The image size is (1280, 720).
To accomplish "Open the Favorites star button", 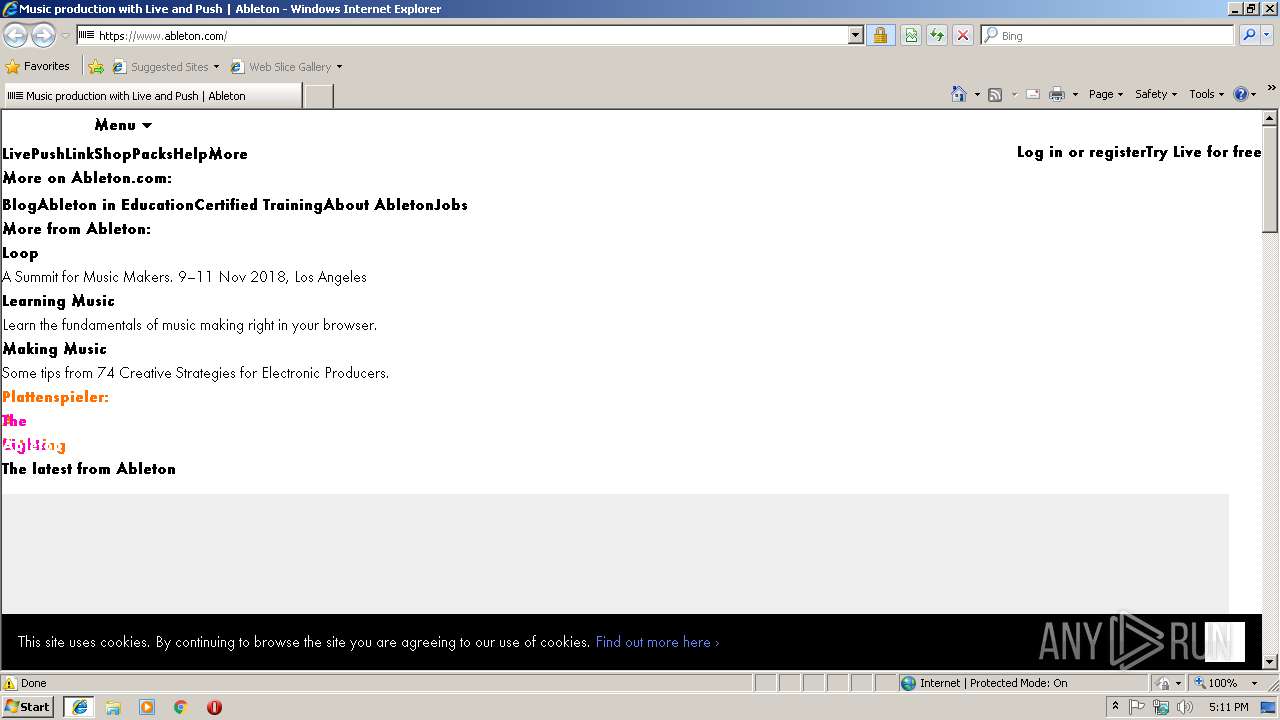I will 38,66.
